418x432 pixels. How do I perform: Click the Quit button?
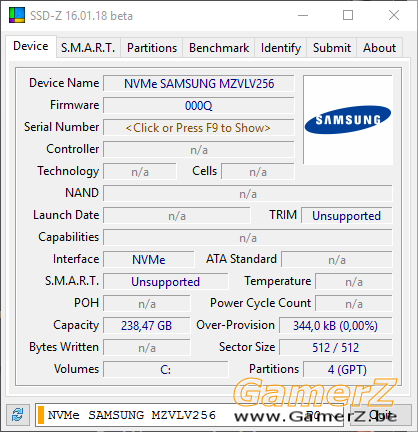(380, 415)
